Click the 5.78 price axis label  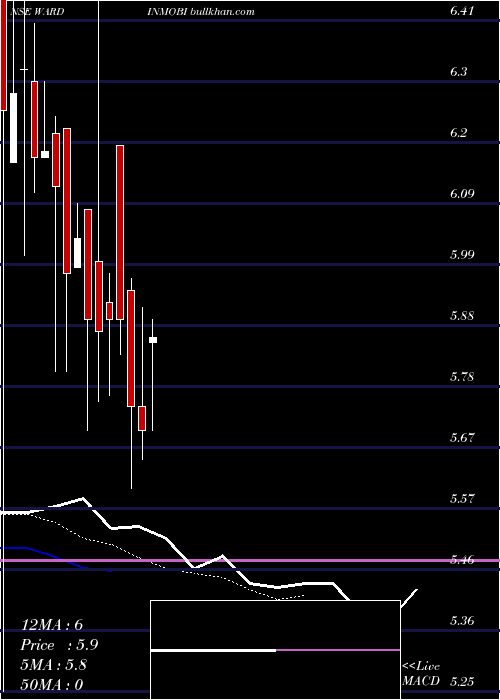462,377
